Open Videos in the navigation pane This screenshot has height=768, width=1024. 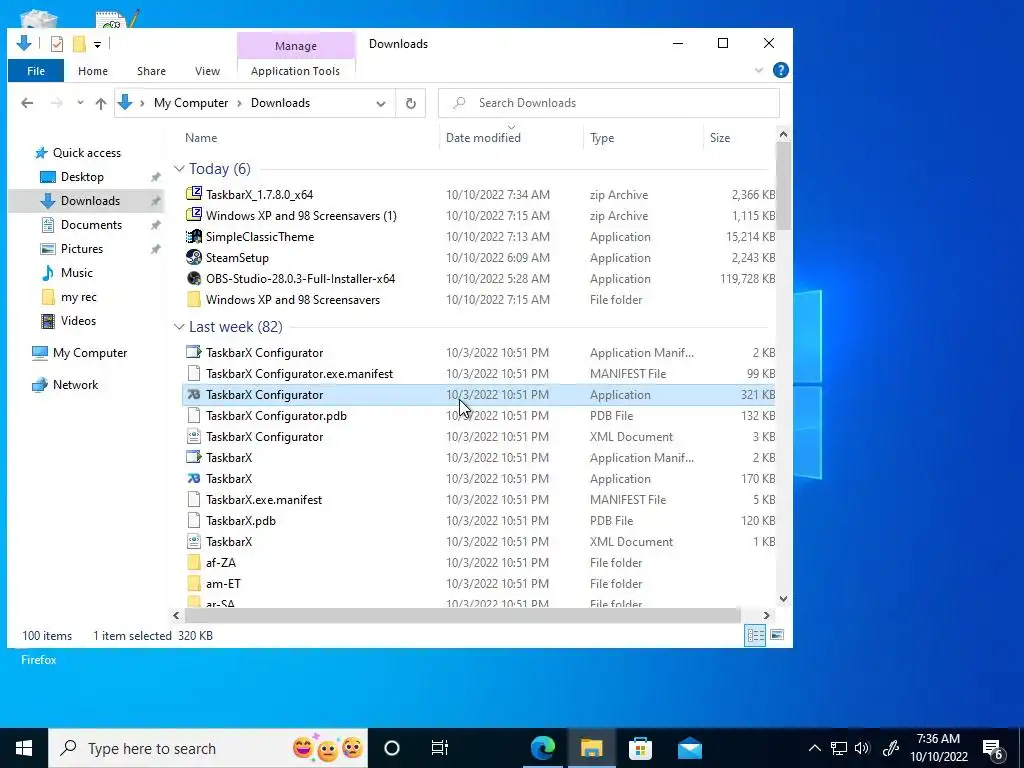(x=78, y=321)
